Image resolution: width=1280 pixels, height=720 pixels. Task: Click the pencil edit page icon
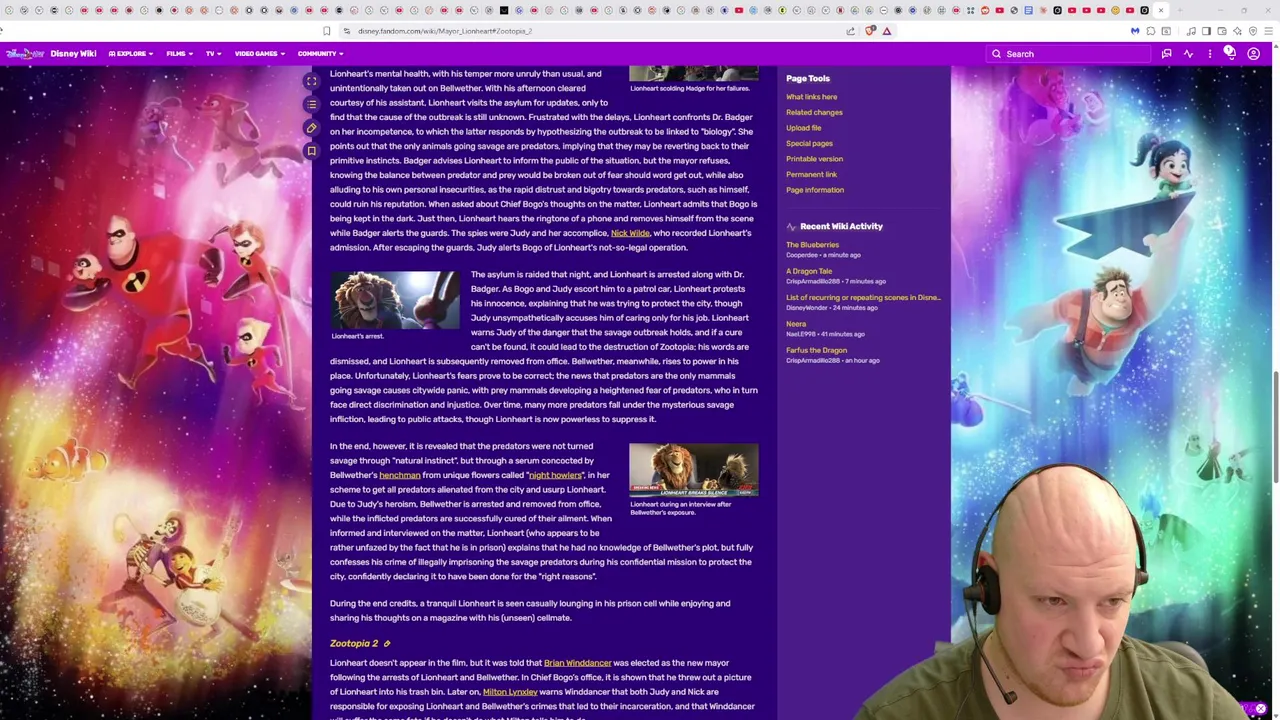tap(311, 128)
